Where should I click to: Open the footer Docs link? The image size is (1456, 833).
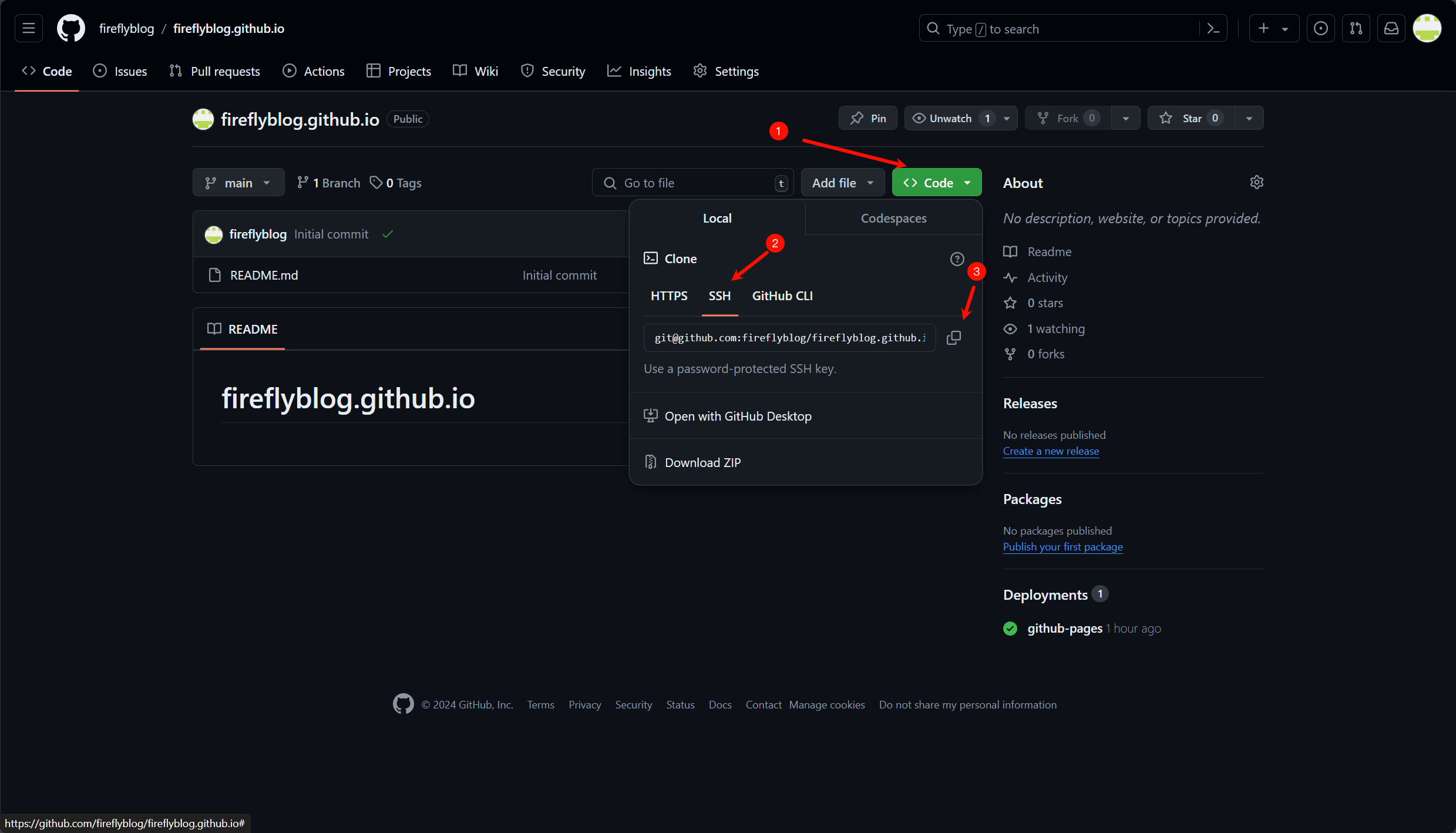coord(719,704)
